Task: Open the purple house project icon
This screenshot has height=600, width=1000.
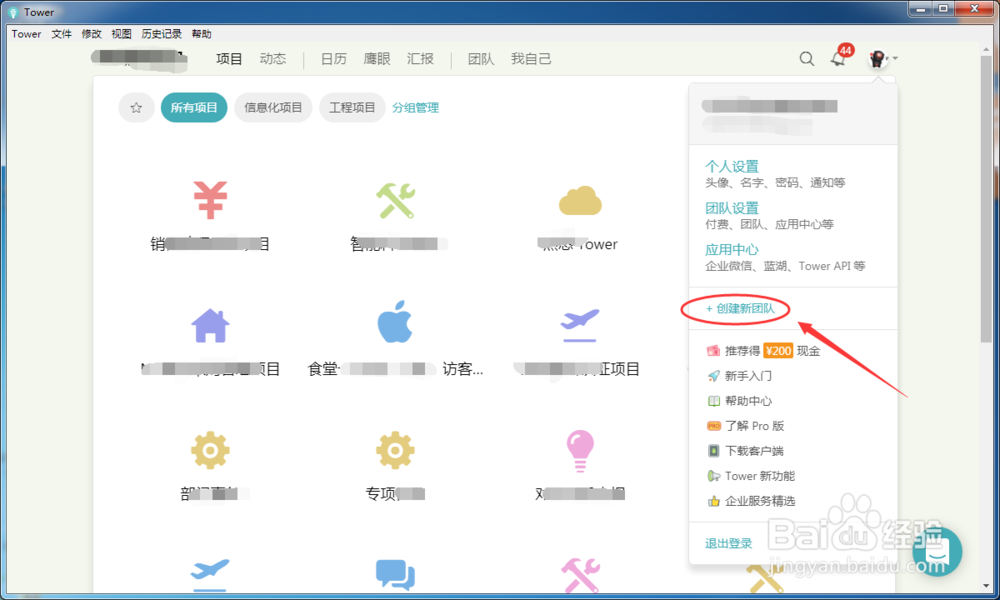Action: [x=210, y=325]
